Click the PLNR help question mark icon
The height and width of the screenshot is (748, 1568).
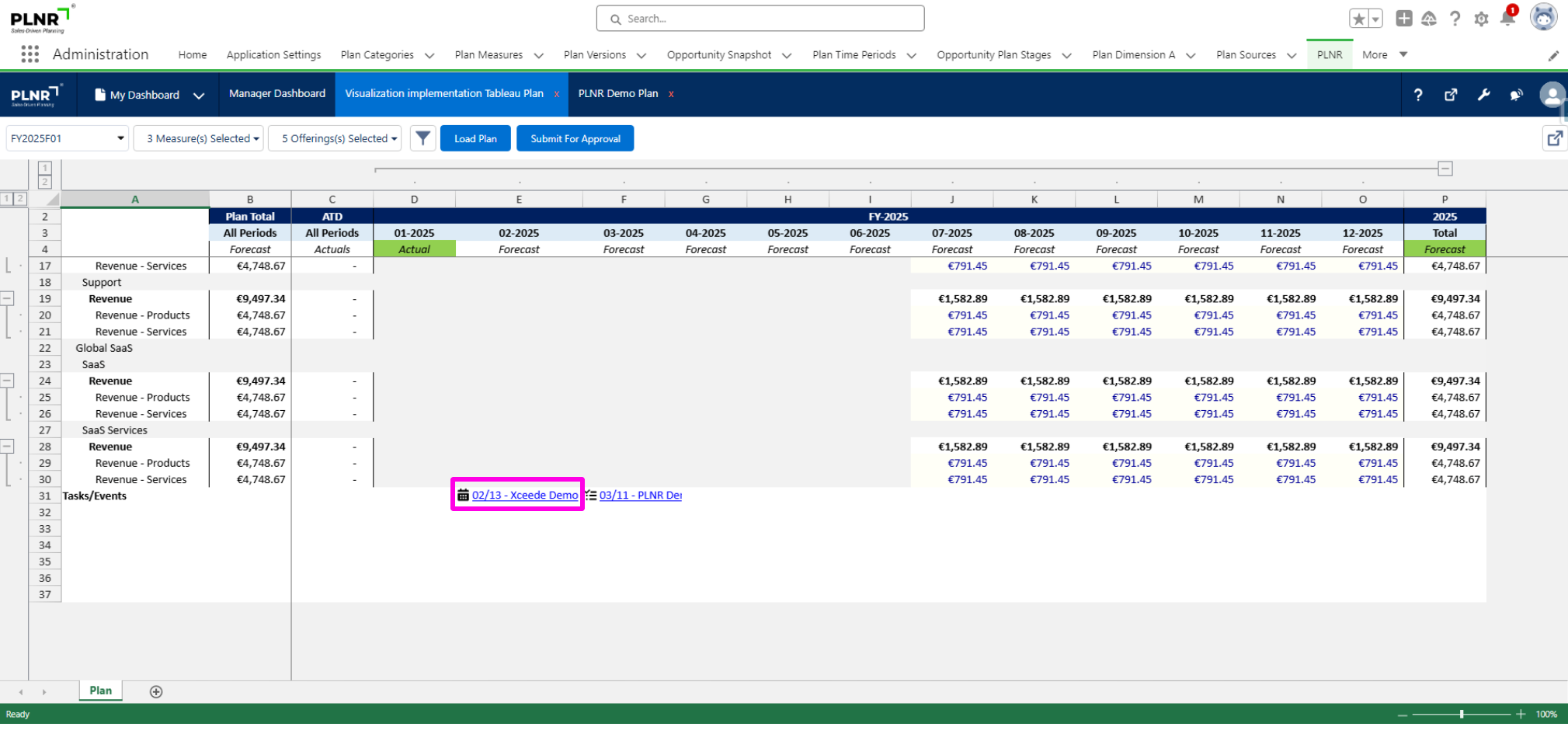(x=1418, y=95)
